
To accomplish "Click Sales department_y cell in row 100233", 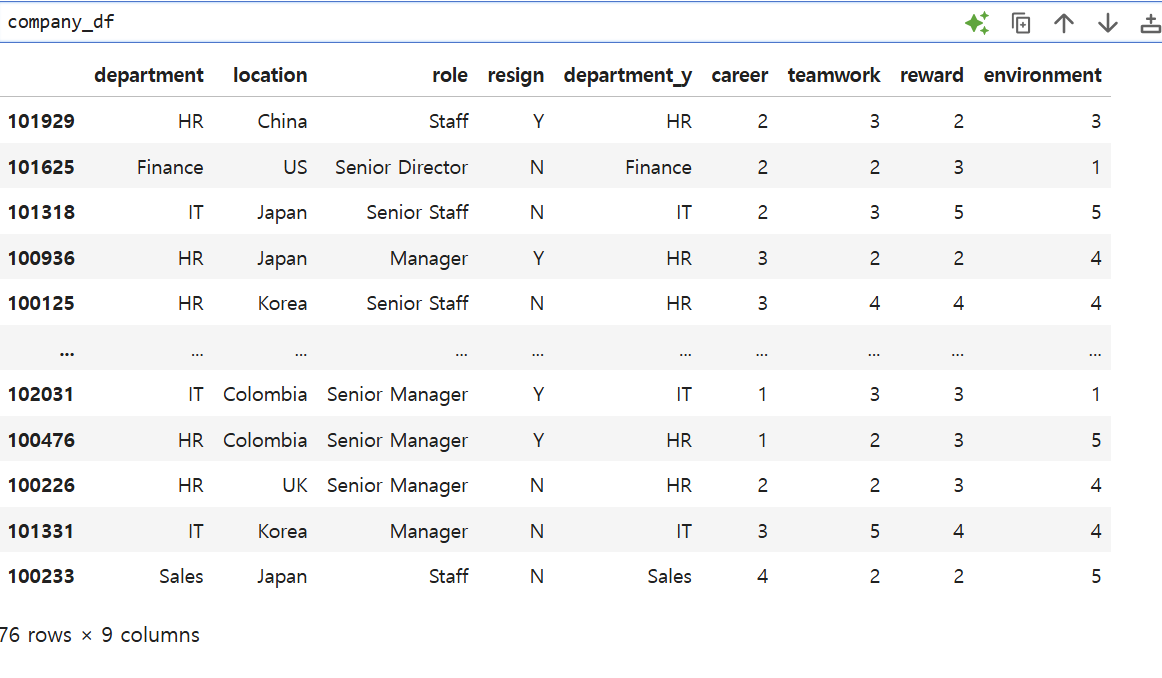I will [x=669, y=577].
